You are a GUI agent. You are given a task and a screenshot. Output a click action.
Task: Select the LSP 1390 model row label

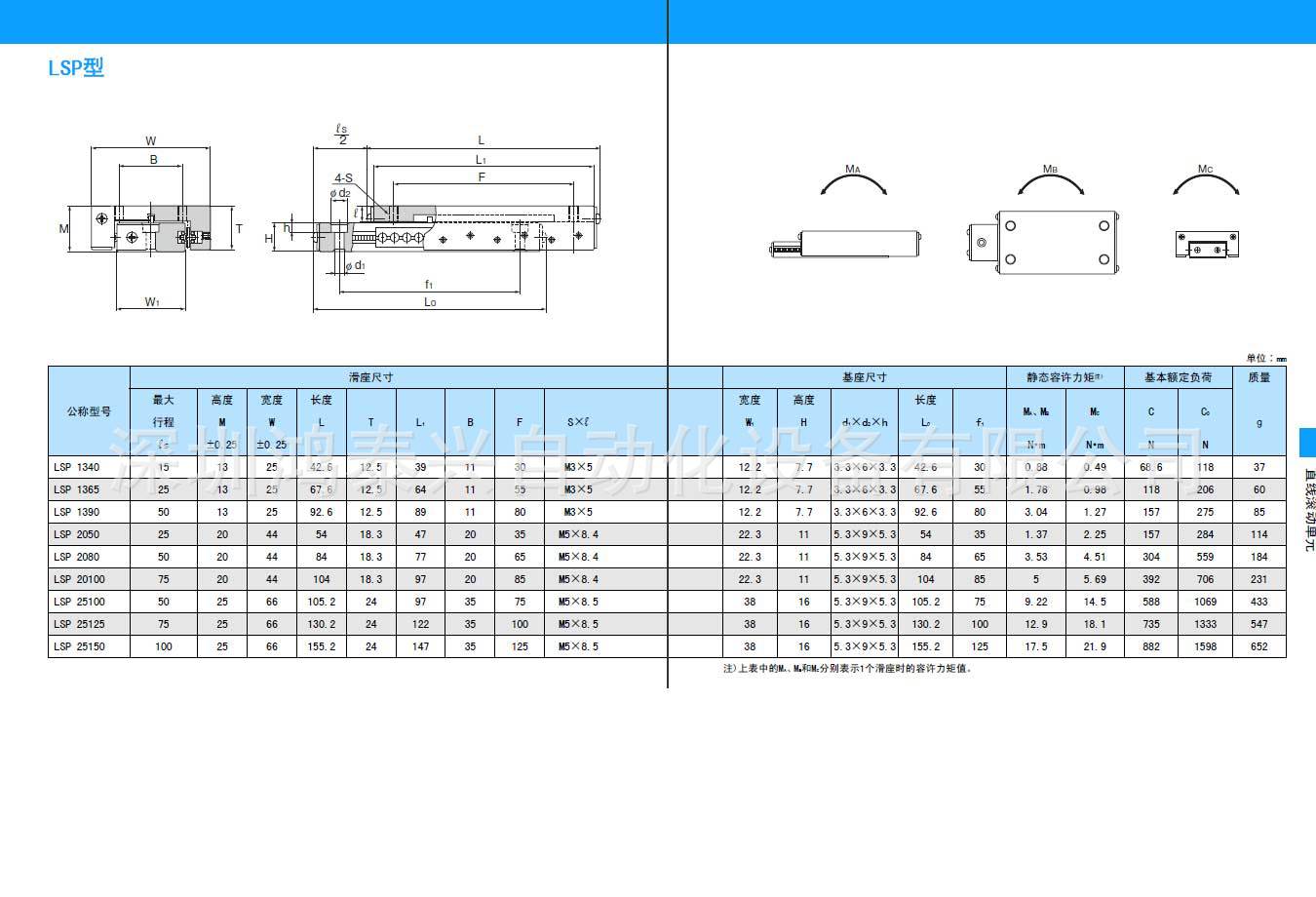(77, 512)
